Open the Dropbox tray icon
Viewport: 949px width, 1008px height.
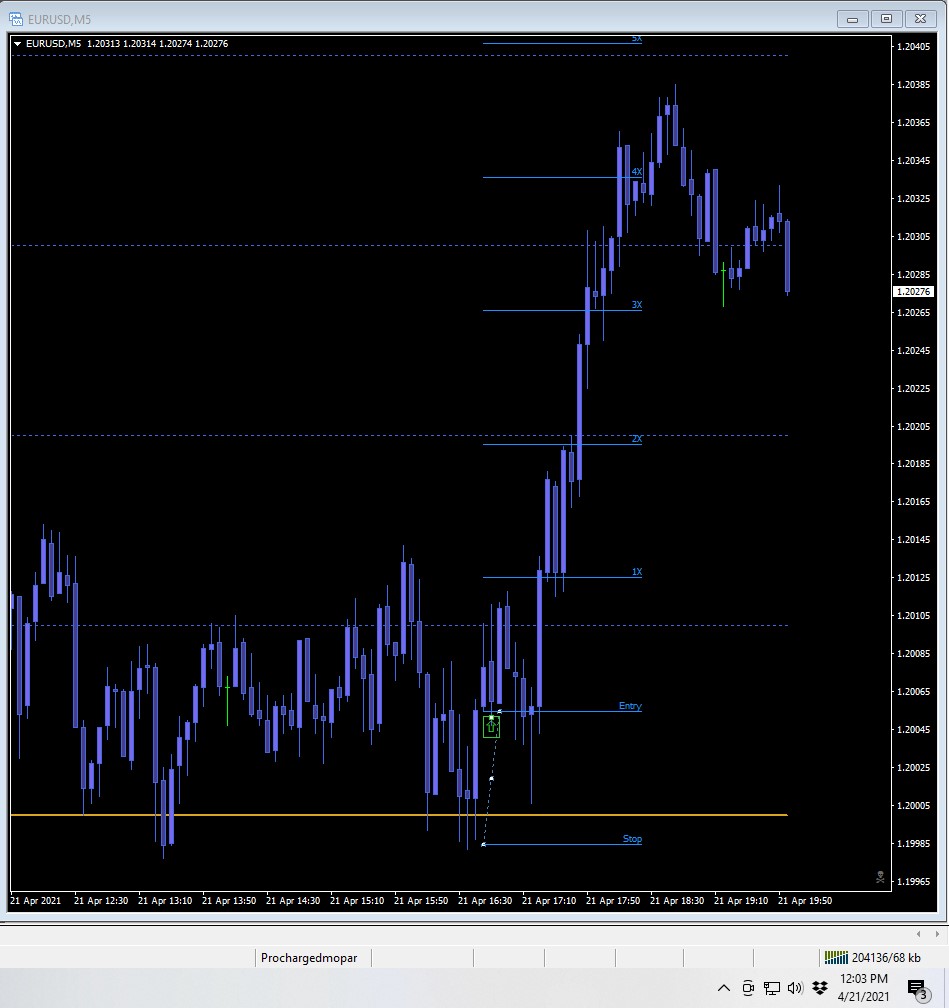click(x=820, y=987)
